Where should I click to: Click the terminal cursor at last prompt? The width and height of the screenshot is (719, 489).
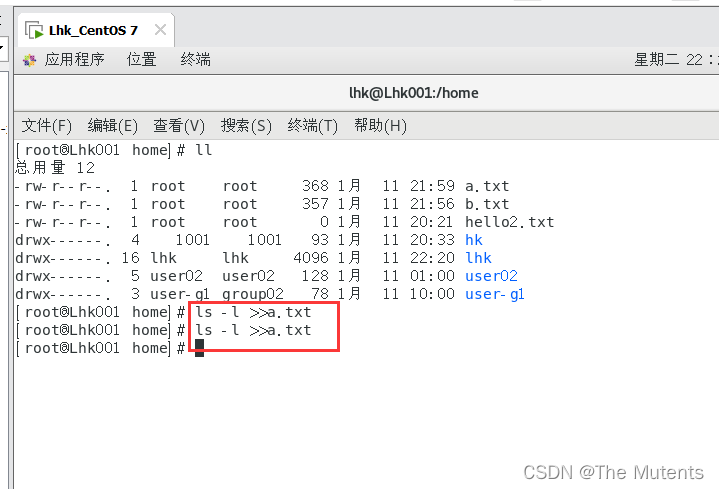(199, 348)
